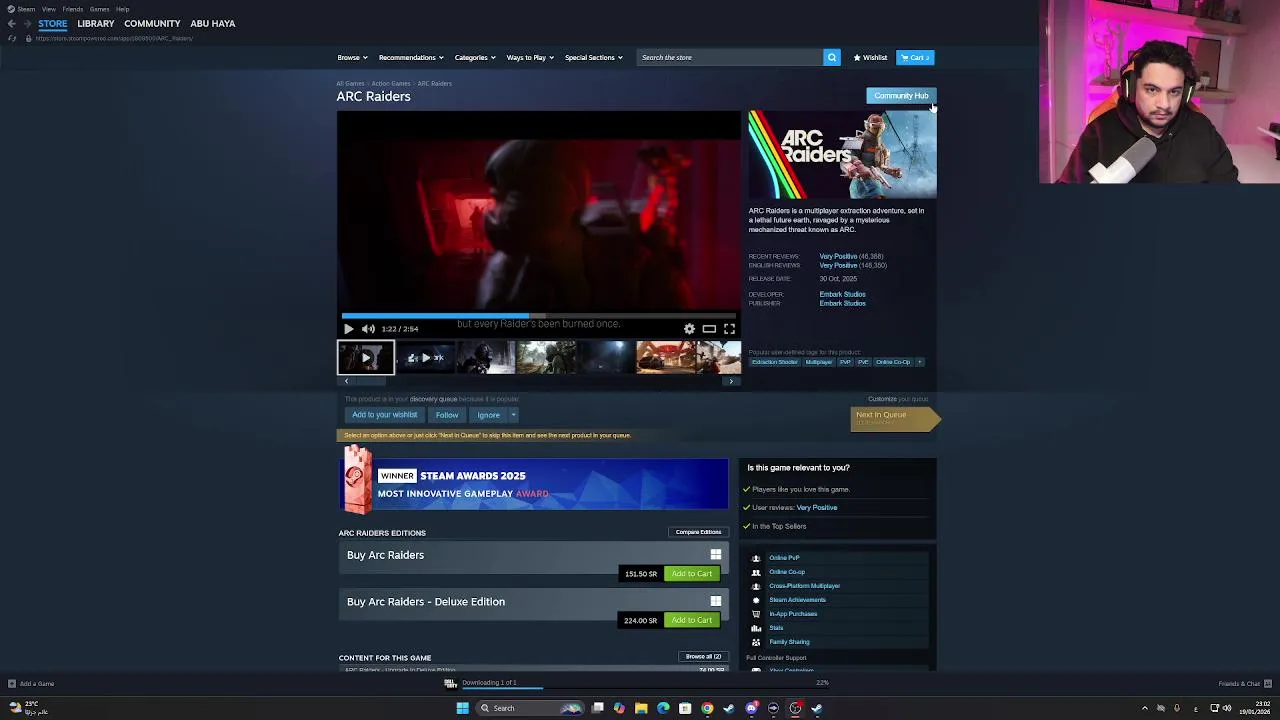Open Compare Editions
The width and height of the screenshot is (1280, 720).
[x=698, y=532]
